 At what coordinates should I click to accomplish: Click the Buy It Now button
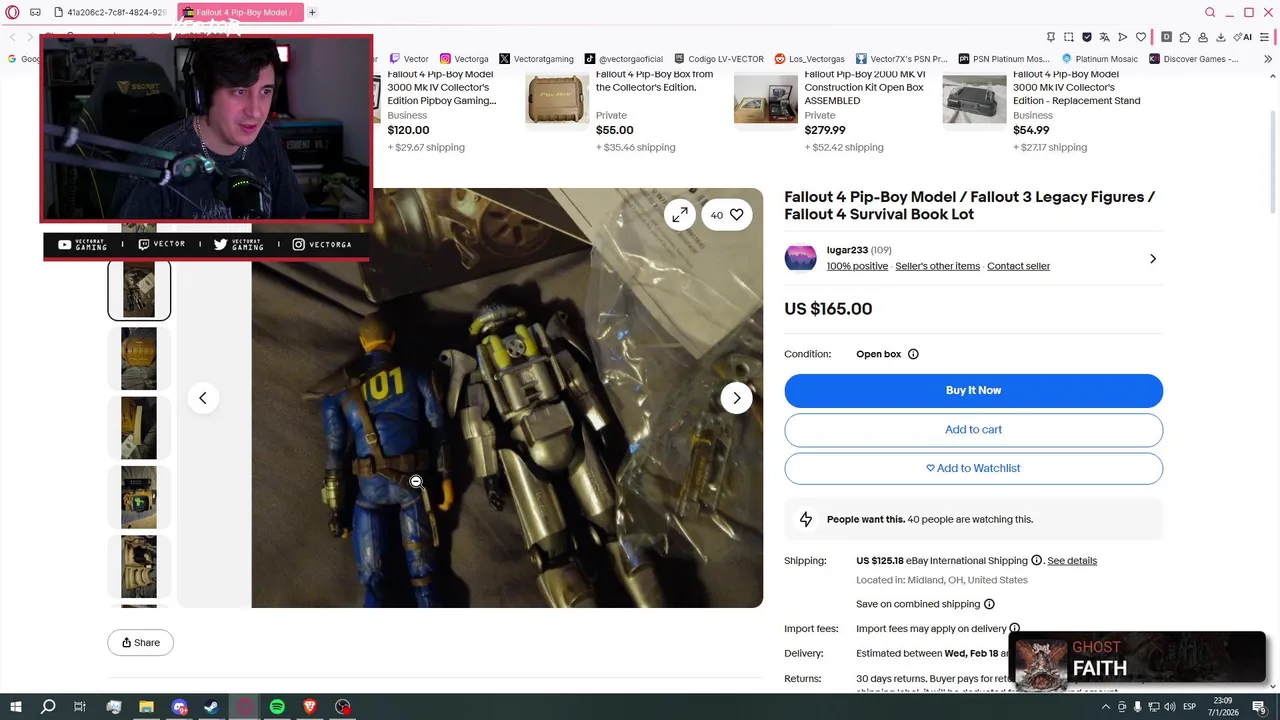tap(973, 391)
